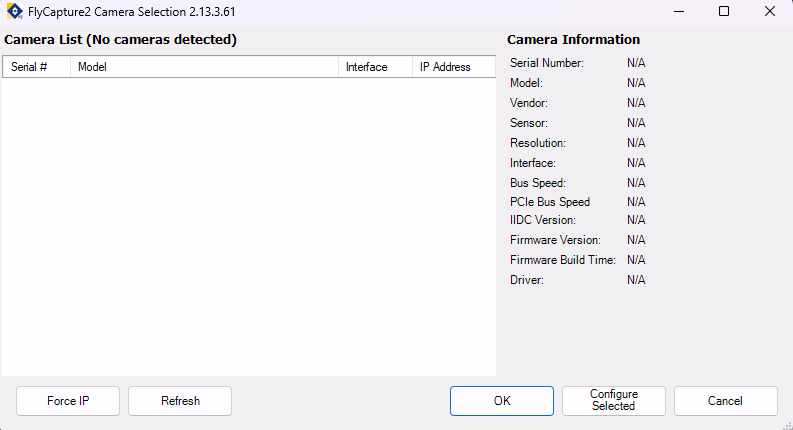793x430 pixels.
Task: Open Configure Selected camera settings
Action: point(614,401)
